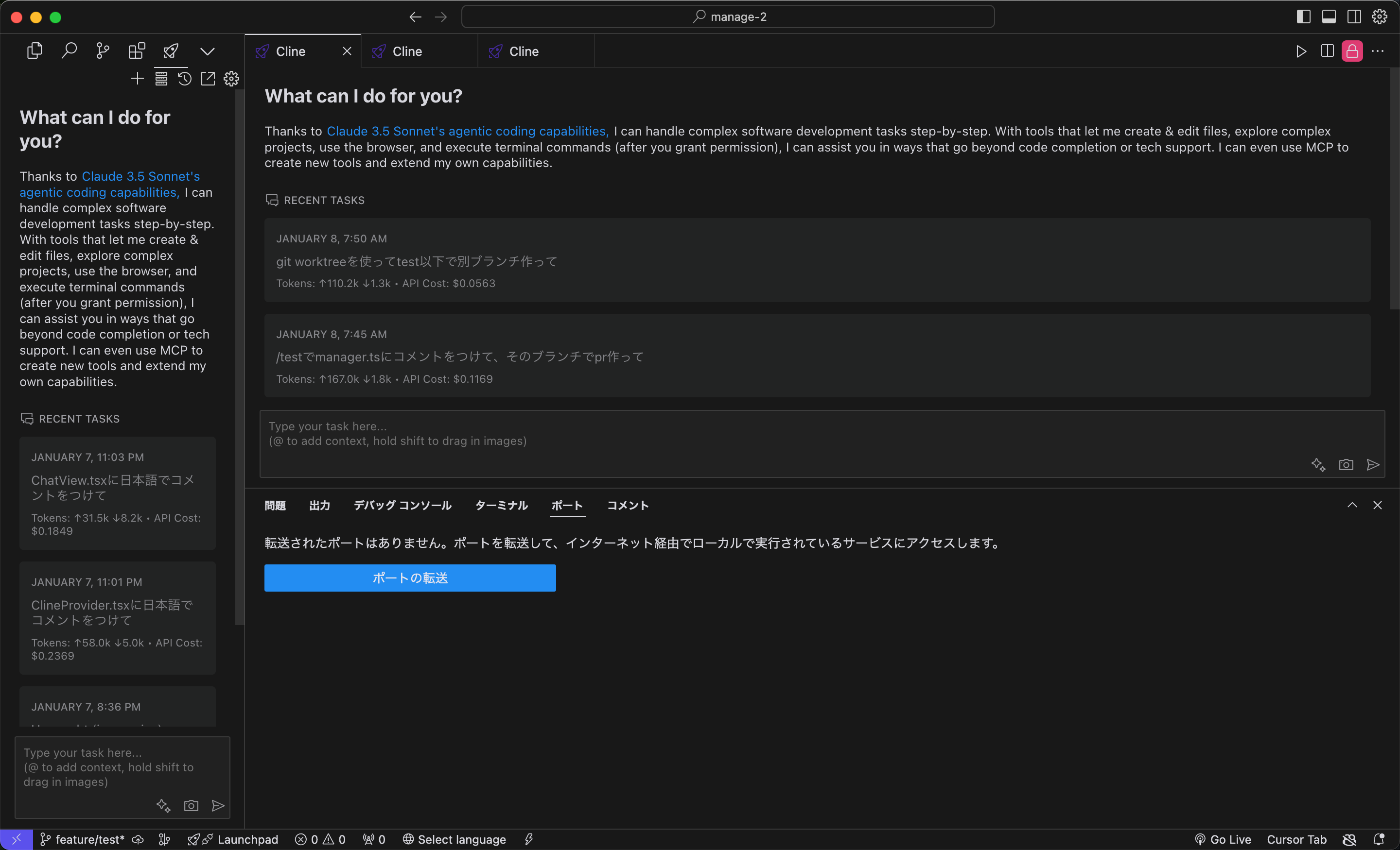Viewport: 1400px width, 850px height.
Task: View Cline task history via clock icon
Action: pyautogui.click(x=184, y=78)
